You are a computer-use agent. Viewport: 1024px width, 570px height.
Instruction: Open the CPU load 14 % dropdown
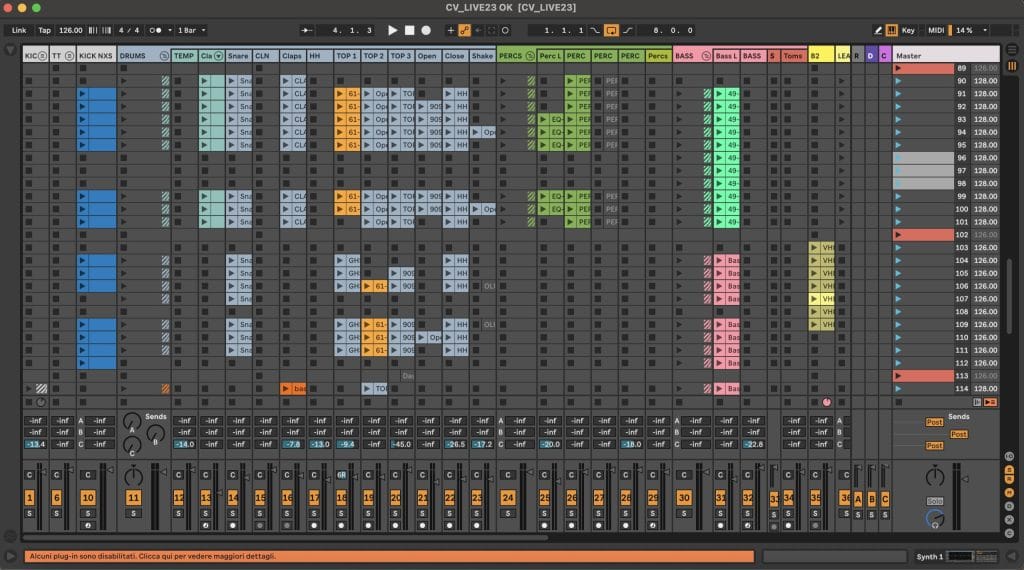tap(972, 30)
